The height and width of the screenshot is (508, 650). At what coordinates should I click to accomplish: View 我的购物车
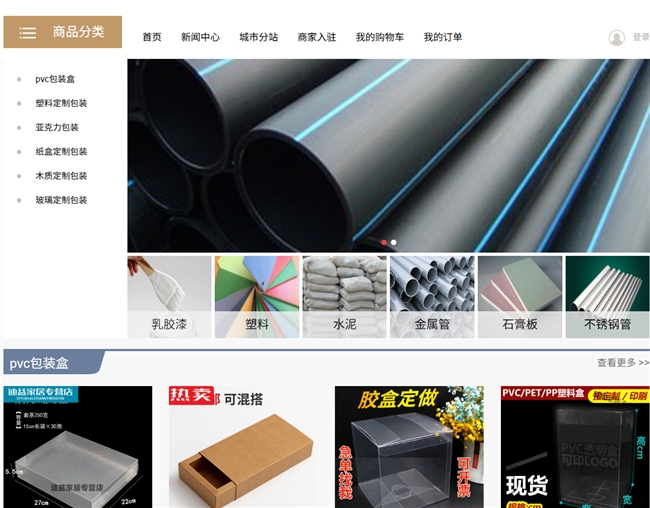point(380,37)
